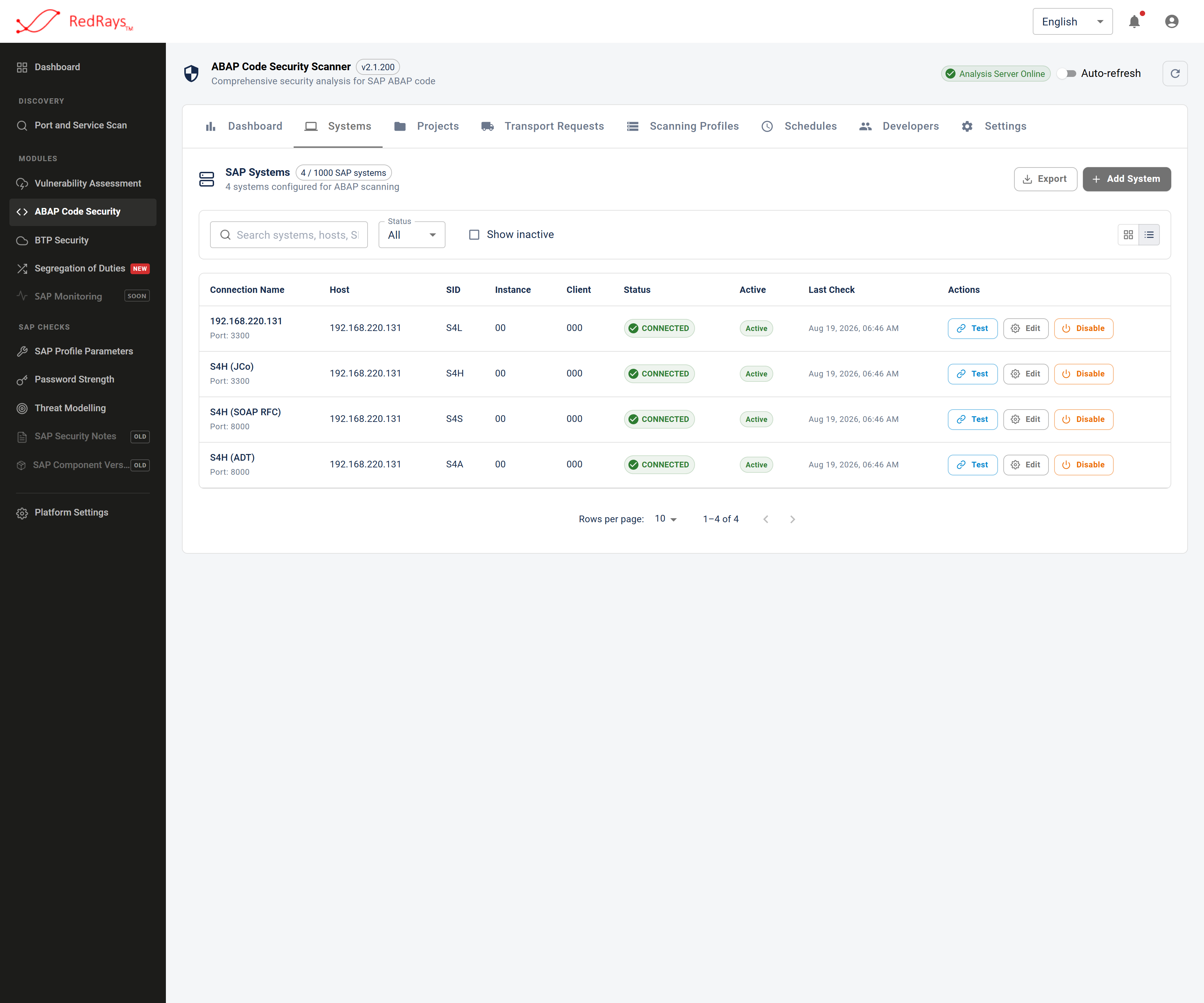Switch to list view layout
This screenshot has width=1204, height=1003.
(1149, 234)
